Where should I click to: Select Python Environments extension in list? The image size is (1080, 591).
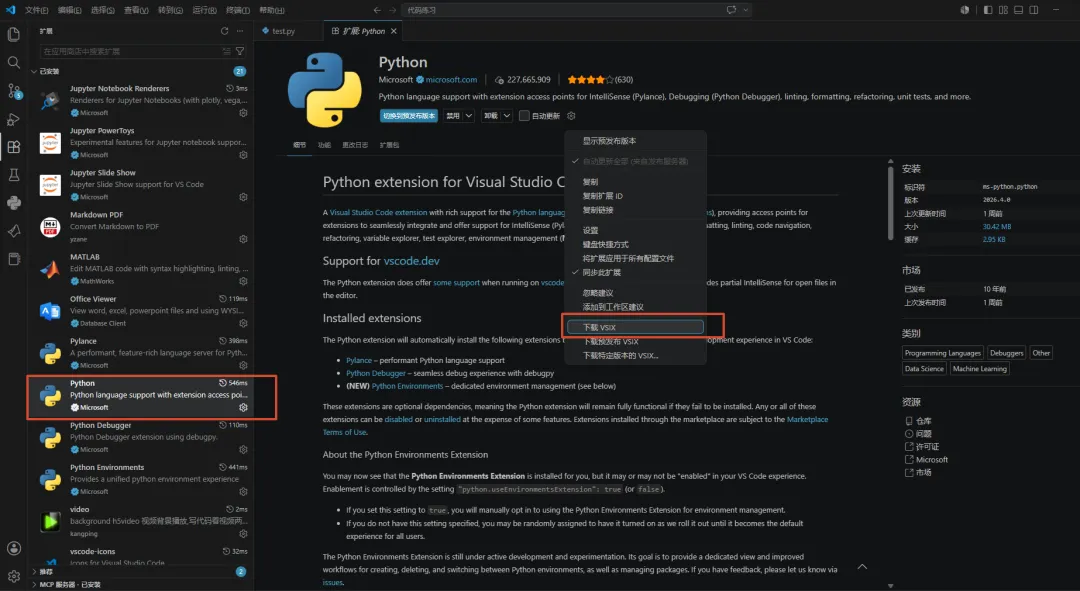pyautogui.click(x=141, y=479)
